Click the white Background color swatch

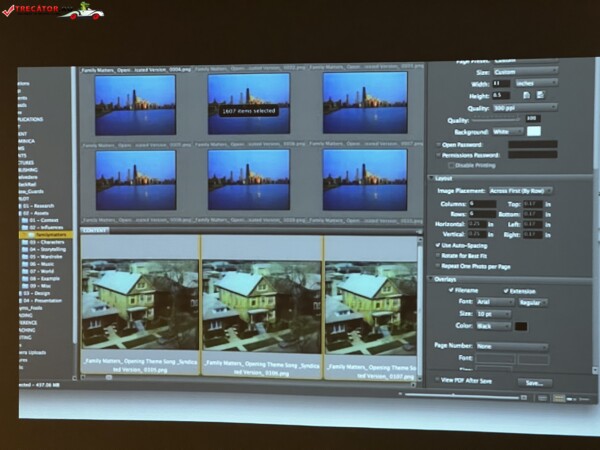(x=533, y=132)
